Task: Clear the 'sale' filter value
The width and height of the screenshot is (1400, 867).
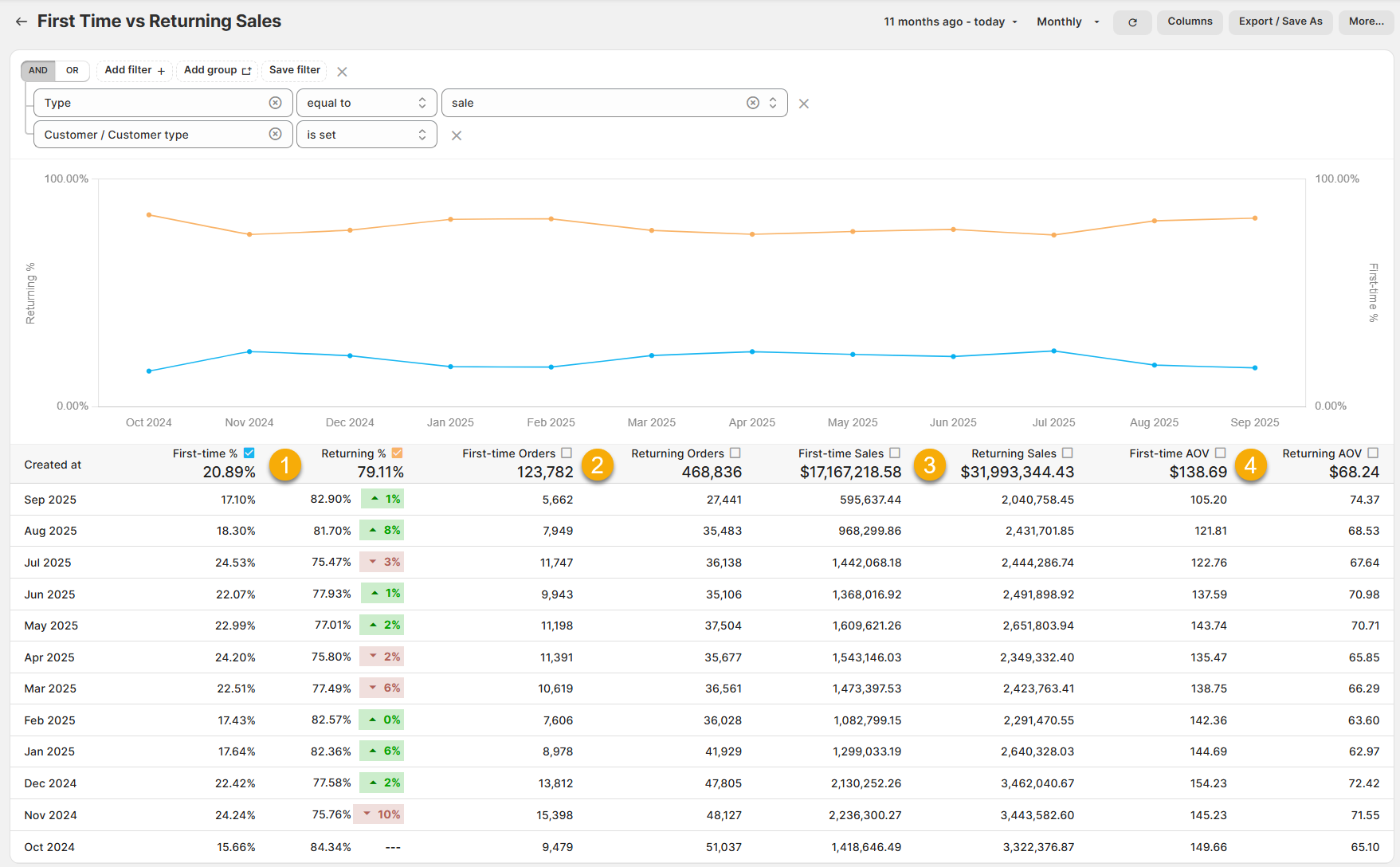Action: click(752, 103)
